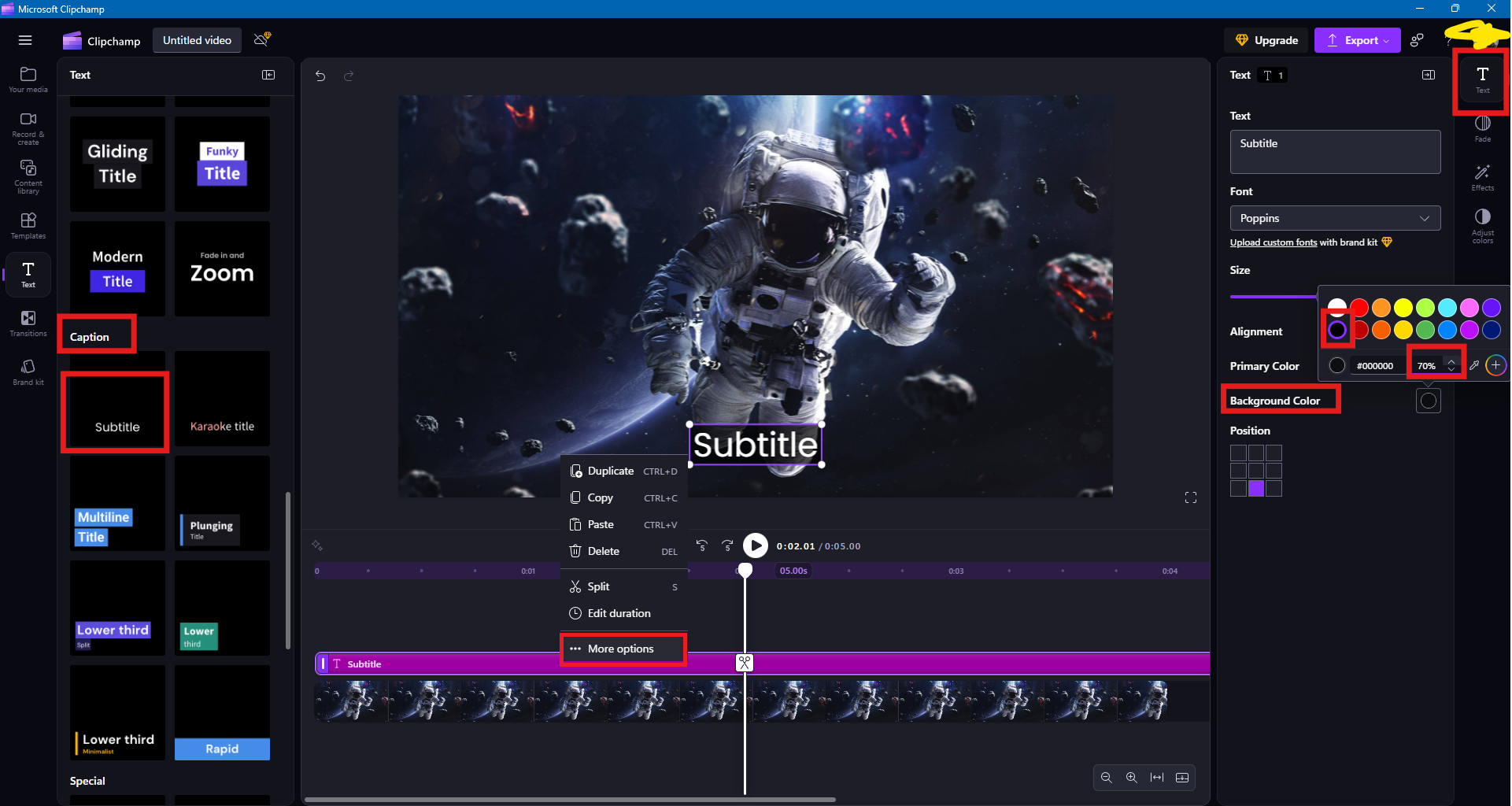Viewport: 1512px width, 806px height.
Task: Add custom color with plus swatch
Action: pyautogui.click(x=1496, y=365)
